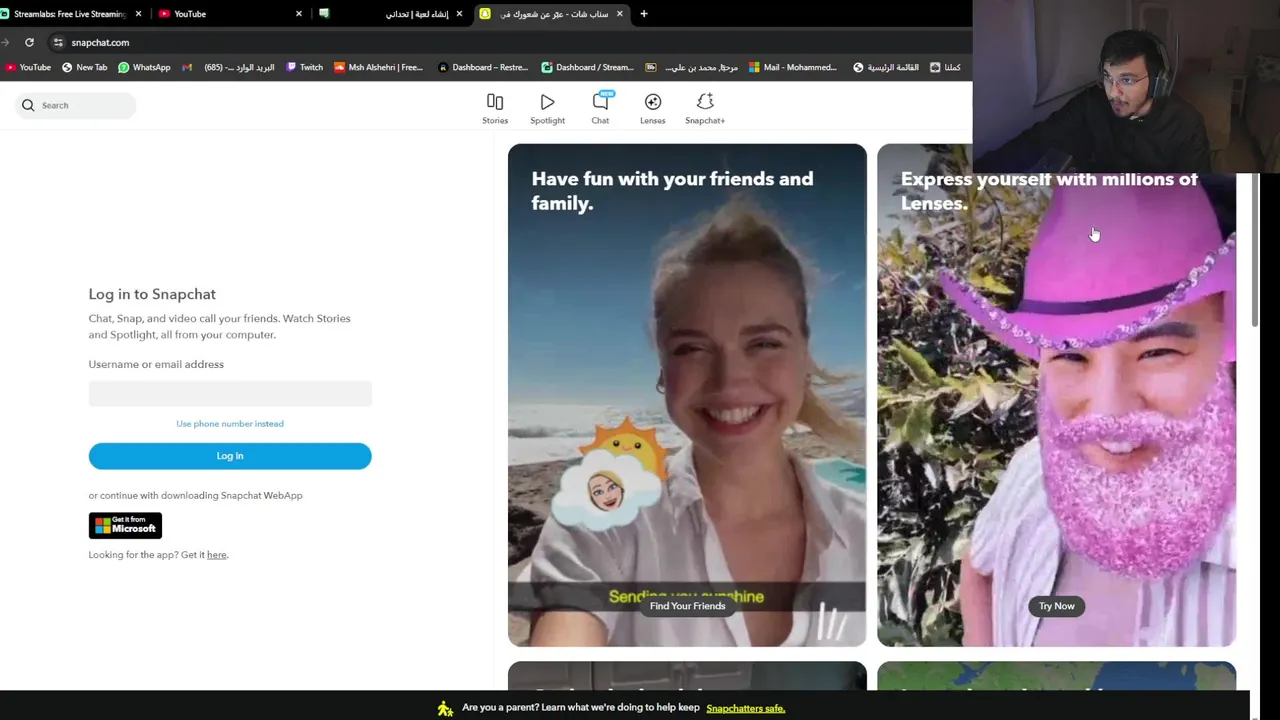Open the Dashboard / Stream... bookmark
The width and height of the screenshot is (1280, 720).
pos(588,67)
